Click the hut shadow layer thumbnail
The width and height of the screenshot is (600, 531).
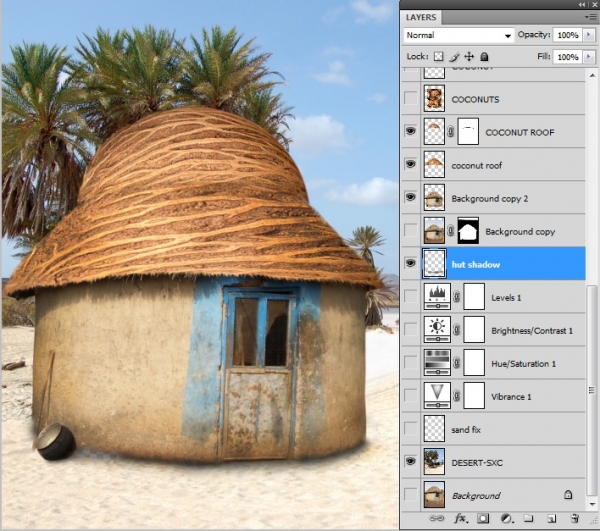point(434,263)
